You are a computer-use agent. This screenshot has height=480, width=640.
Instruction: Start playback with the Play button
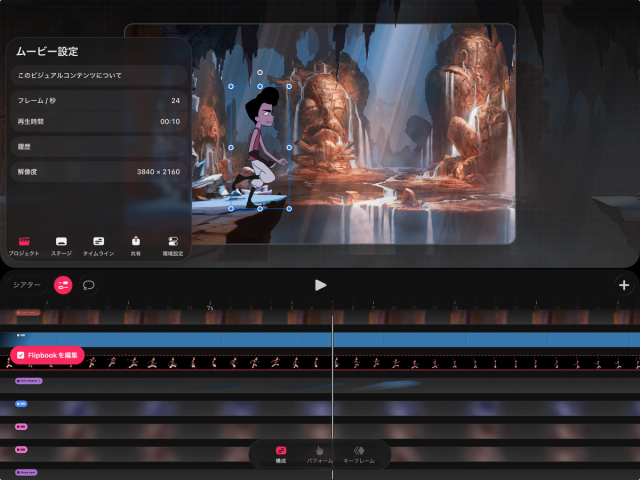point(320,285)
